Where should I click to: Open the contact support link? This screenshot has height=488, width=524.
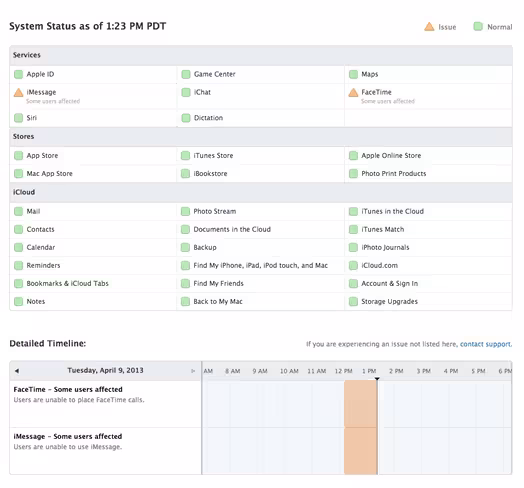click(x=486, y=344)
